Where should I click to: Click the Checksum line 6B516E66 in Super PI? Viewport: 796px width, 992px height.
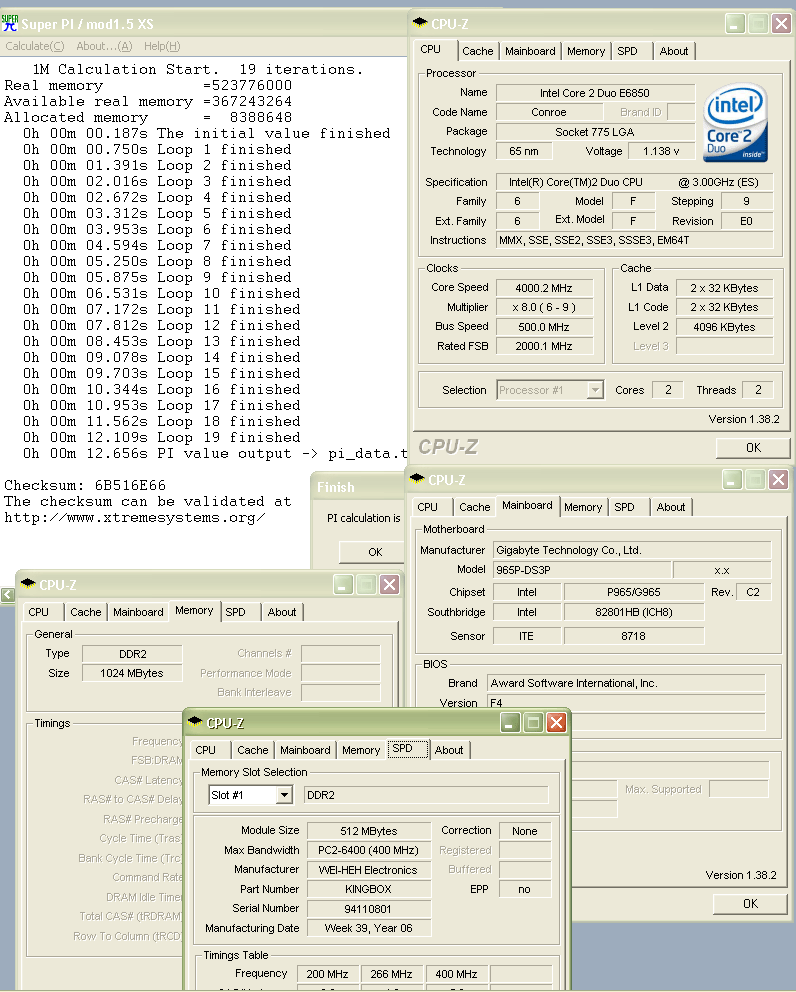(85, 485)
